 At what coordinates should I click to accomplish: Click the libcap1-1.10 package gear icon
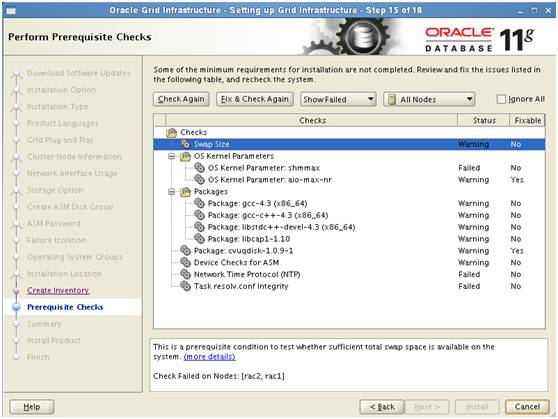(199, 239)
